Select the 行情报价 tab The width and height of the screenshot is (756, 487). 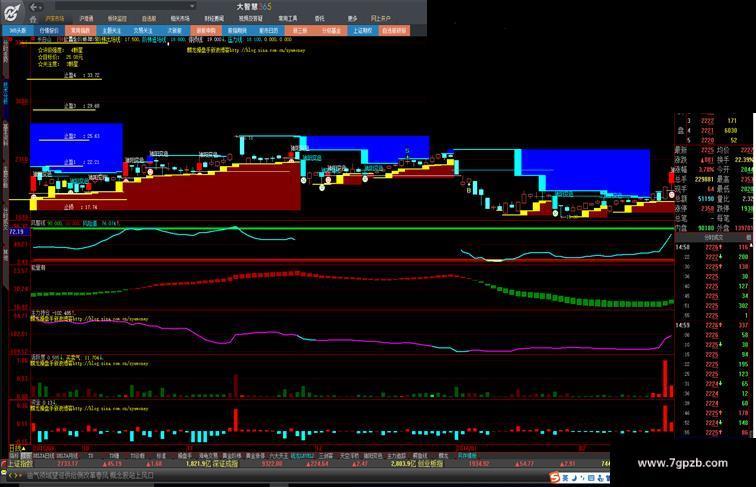[x=49, y=30]
